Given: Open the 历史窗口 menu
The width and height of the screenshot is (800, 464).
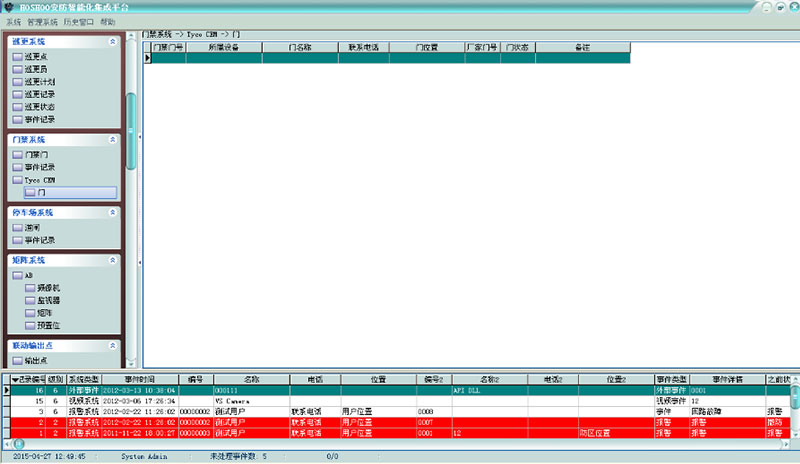Looking at the screenshot, I should tap(78, 21).
